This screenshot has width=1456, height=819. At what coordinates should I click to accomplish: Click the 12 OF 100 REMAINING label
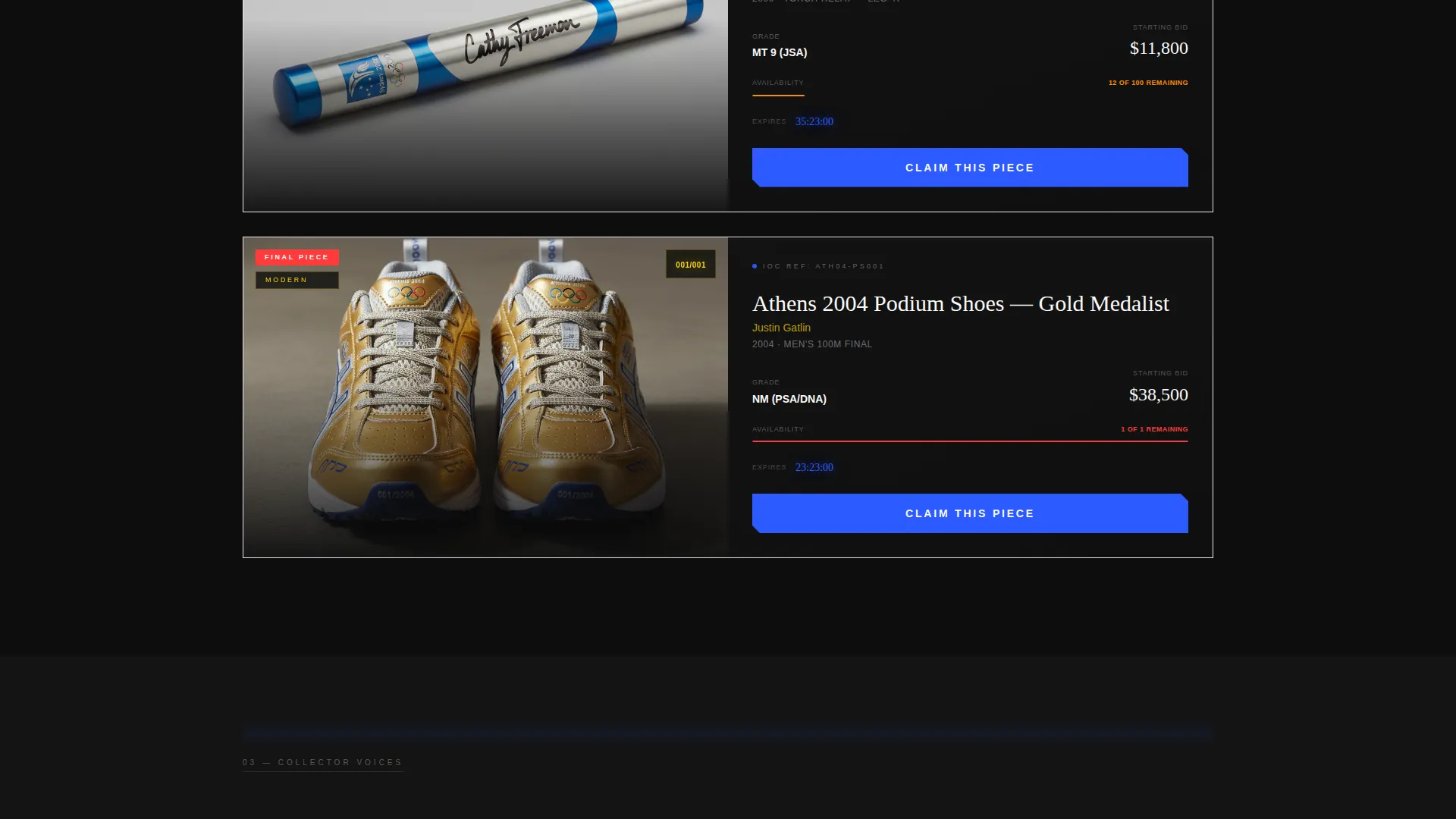point(1148,83)
